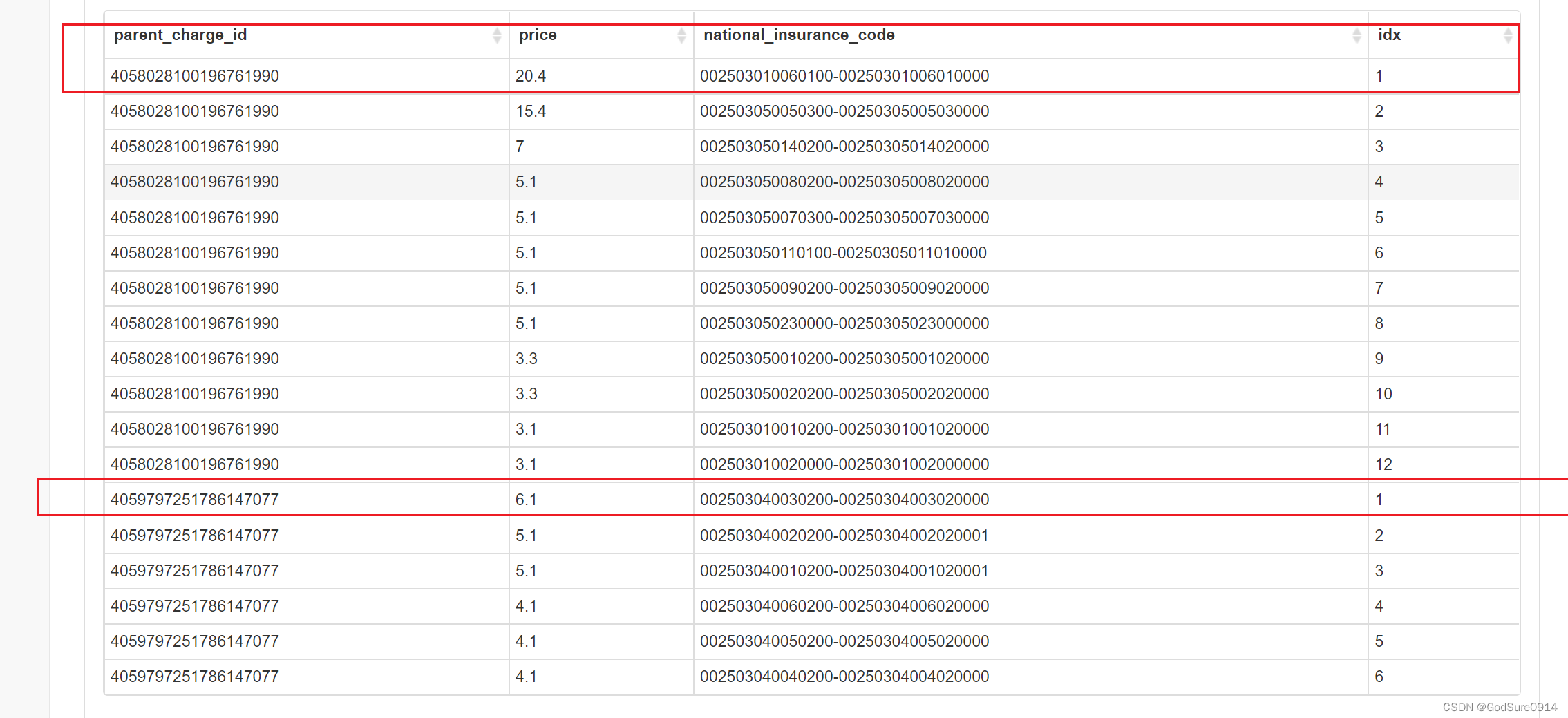The image size is (1568, 718).
Task: Select code 002503040040200-00250304004020000
Action: coord(844,677)
